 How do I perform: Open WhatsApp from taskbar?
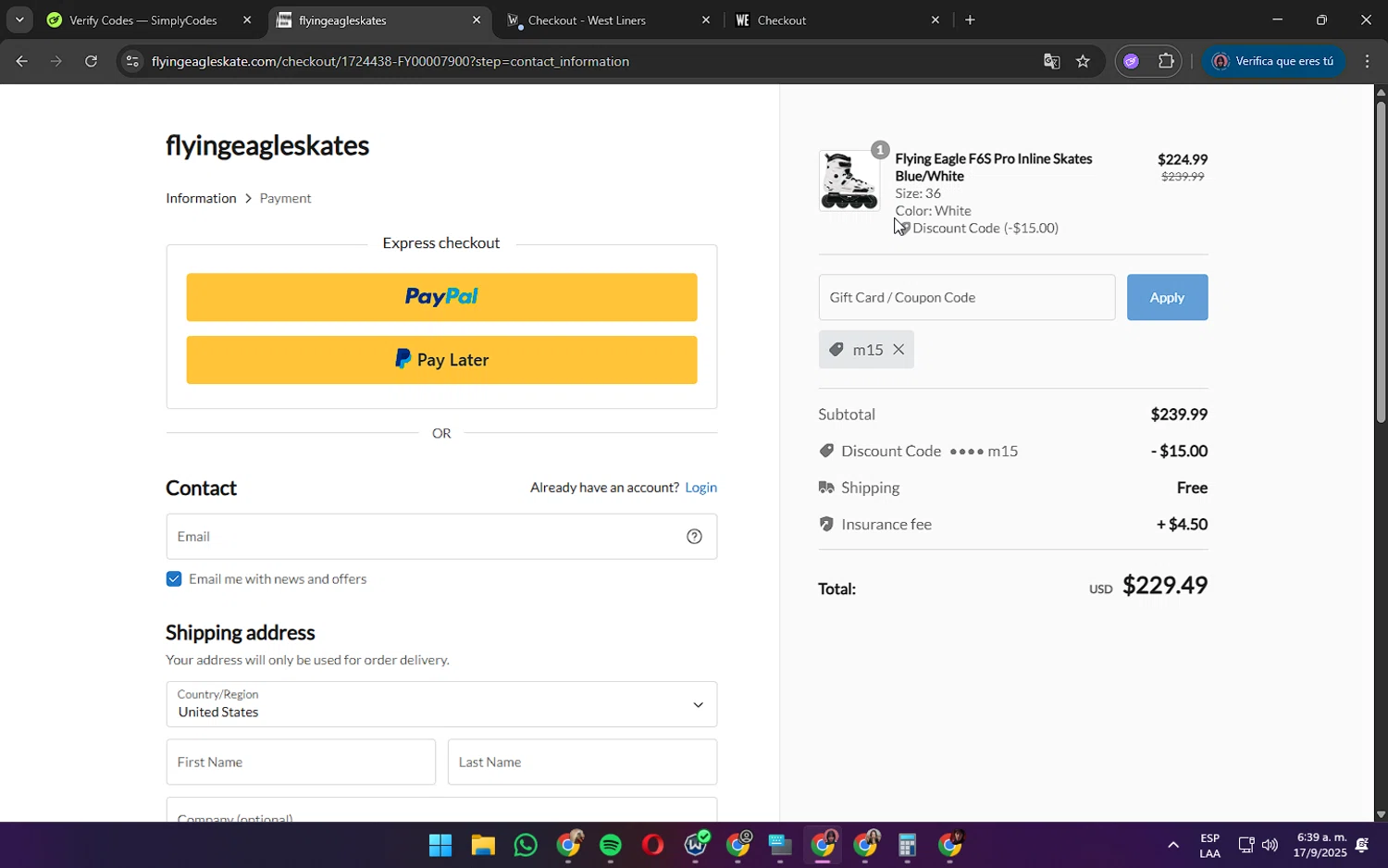[526, 845]
